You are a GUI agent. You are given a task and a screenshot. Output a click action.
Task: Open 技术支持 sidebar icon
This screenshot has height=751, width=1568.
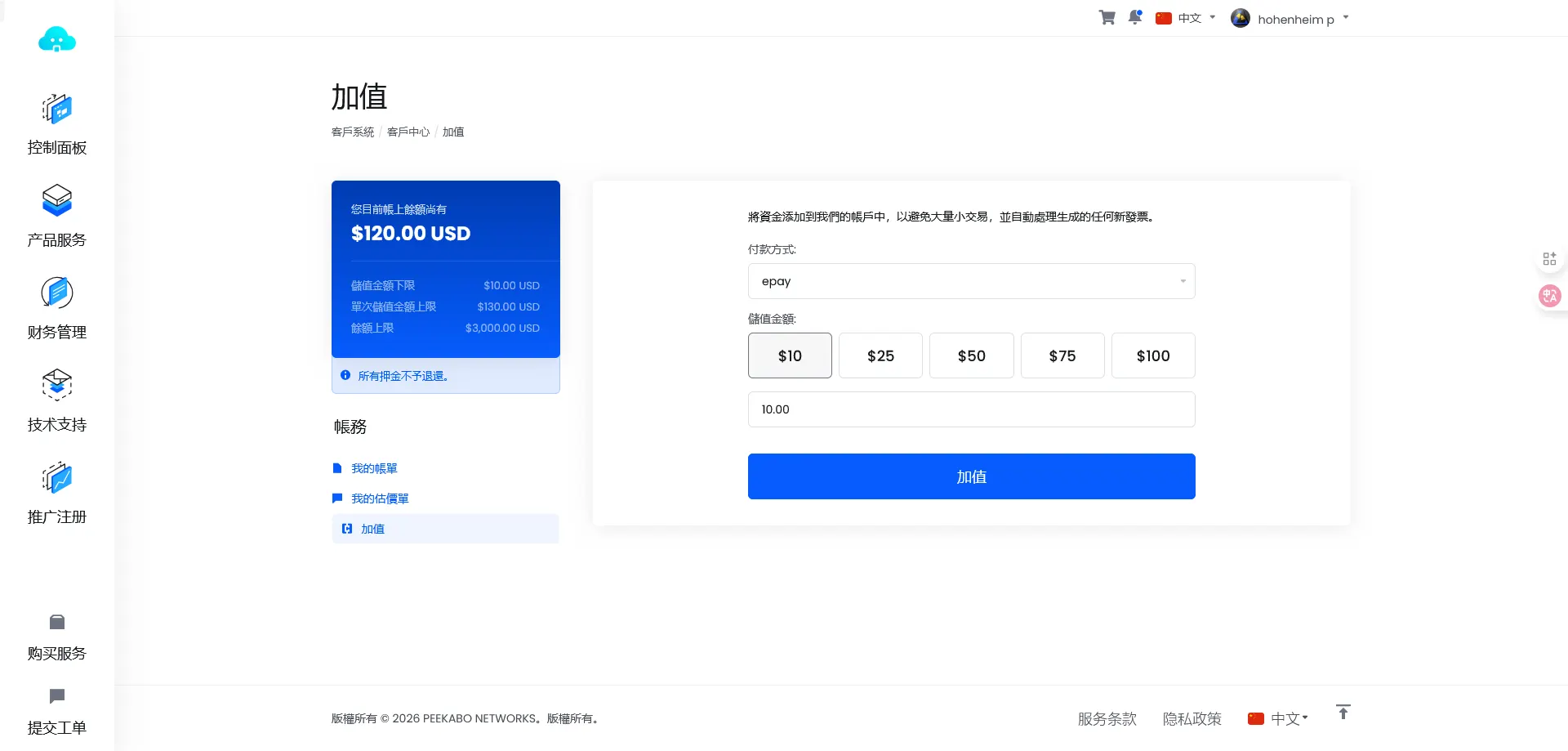click(57, 386)
